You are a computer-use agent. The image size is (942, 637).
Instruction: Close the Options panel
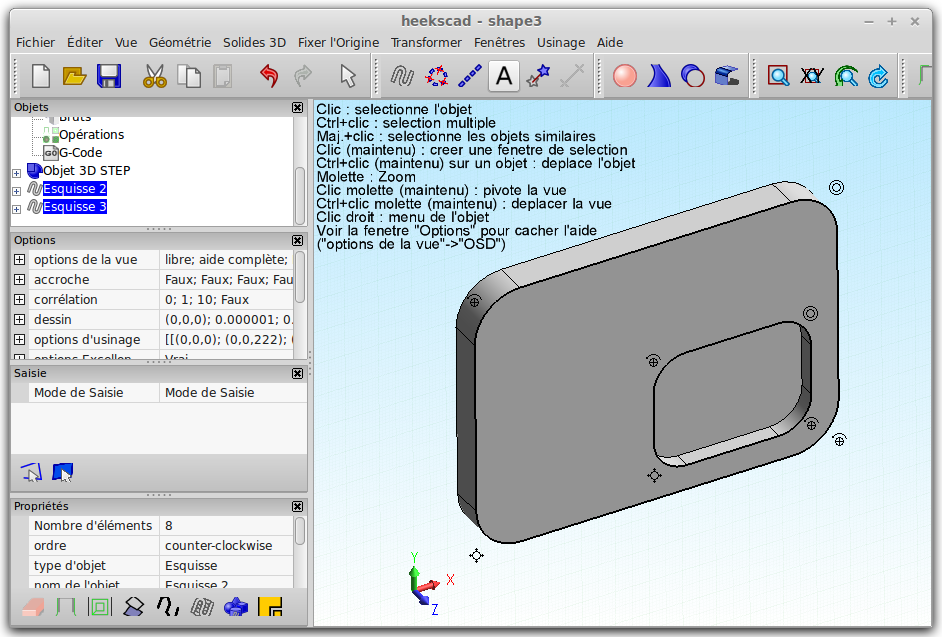coord(297,240)
